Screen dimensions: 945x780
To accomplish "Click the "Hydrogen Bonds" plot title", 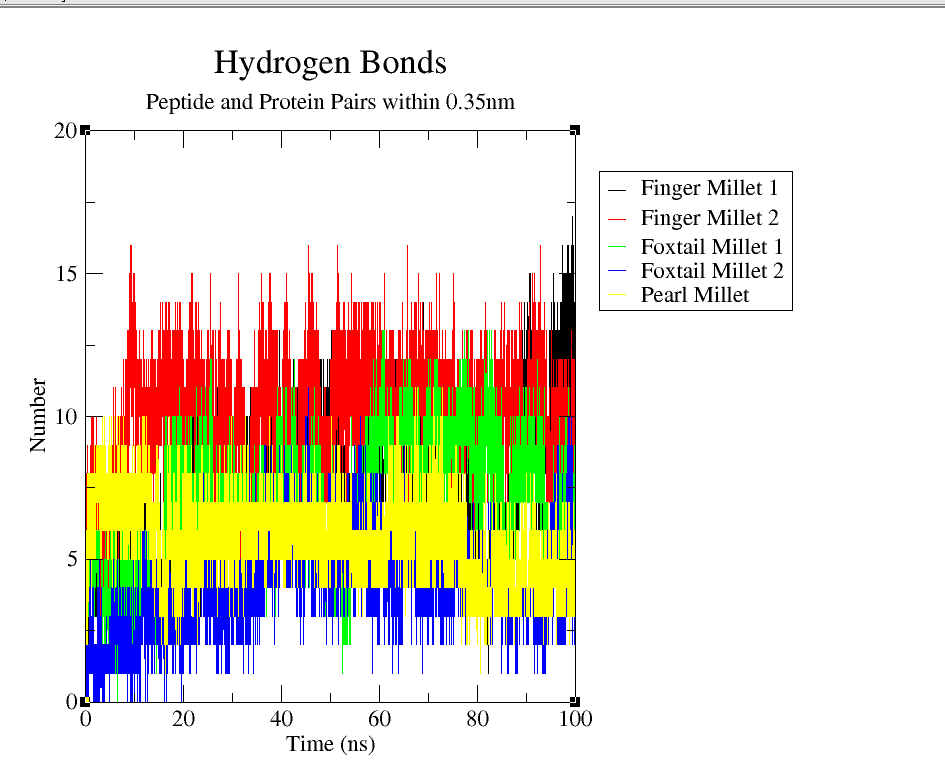I will [330, 64].
